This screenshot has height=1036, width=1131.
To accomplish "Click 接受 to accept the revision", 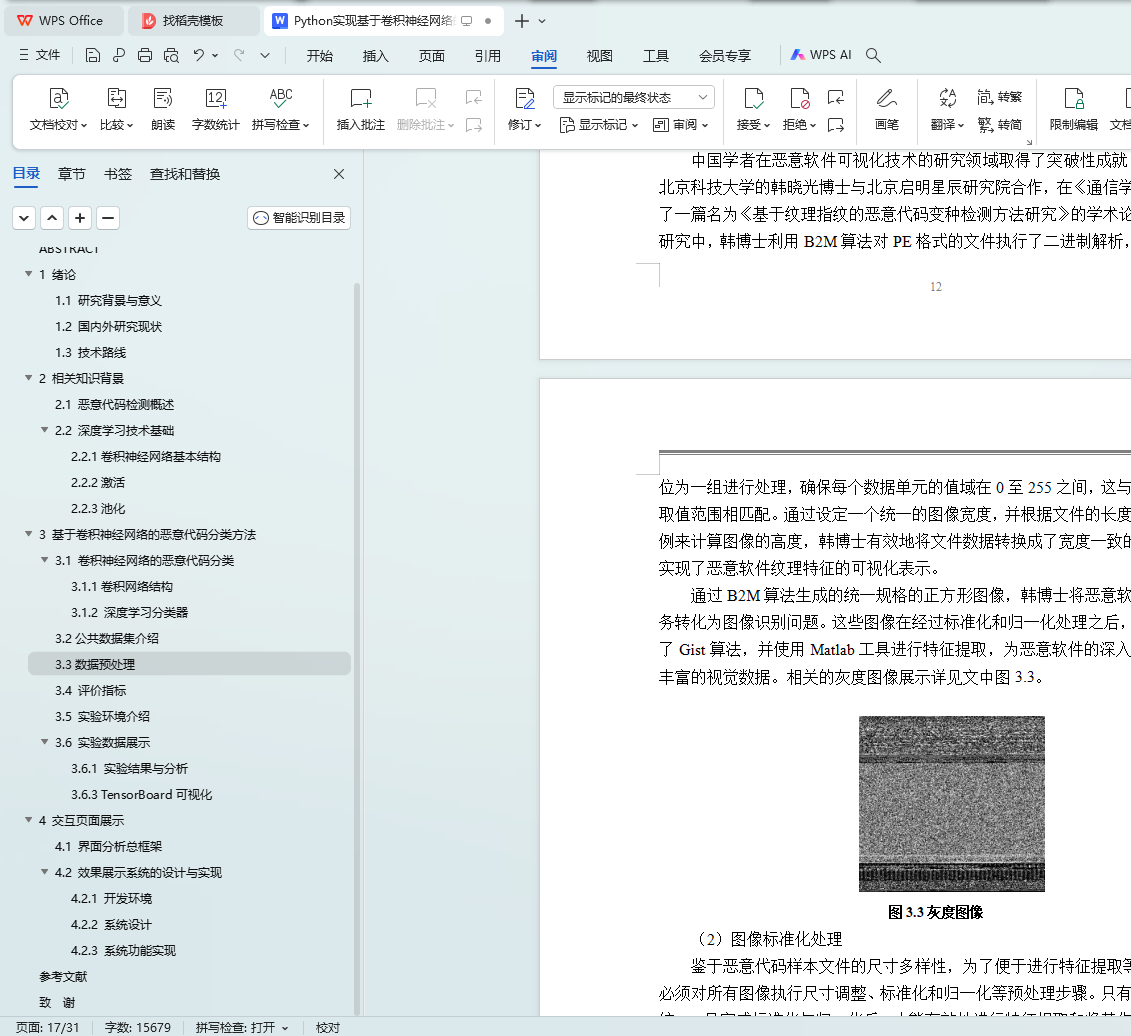I will coord(753,109).
